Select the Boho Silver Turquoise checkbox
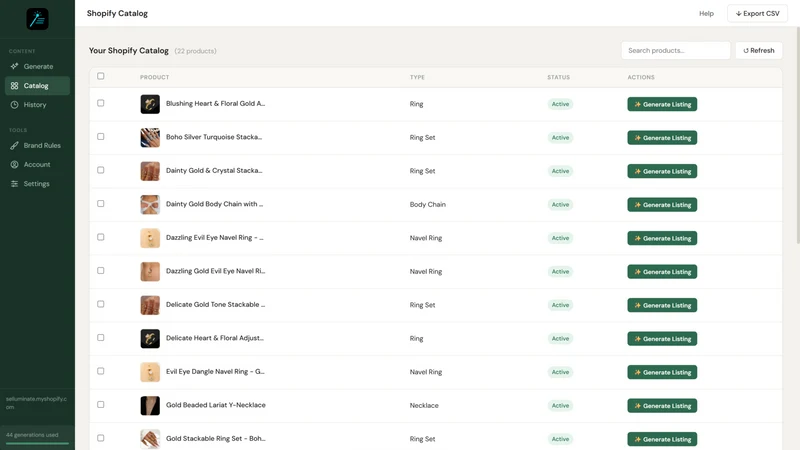This screenshot has width=800, height=450. click(x=101, y=137)
